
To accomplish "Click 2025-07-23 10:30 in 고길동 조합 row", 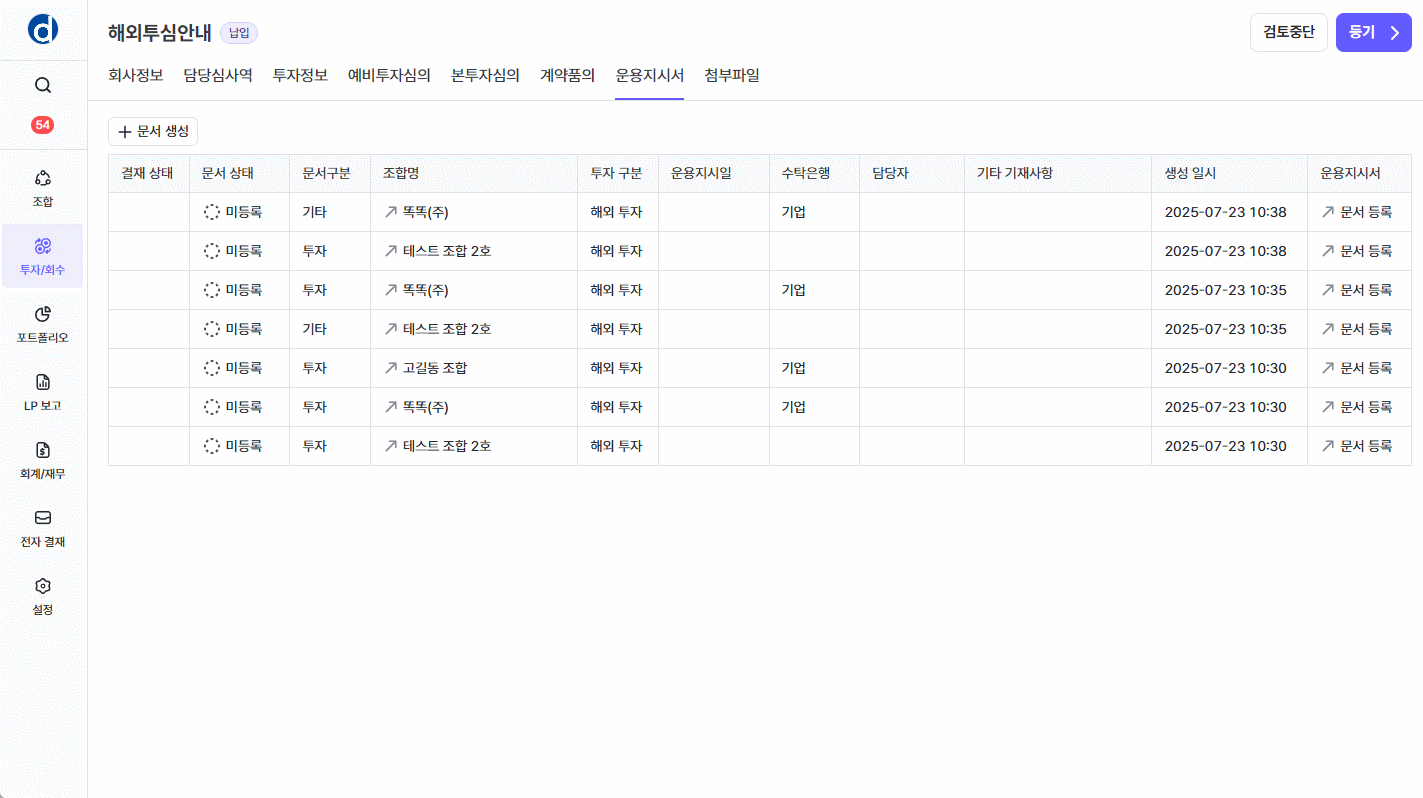I will [x=1226, y=368].
